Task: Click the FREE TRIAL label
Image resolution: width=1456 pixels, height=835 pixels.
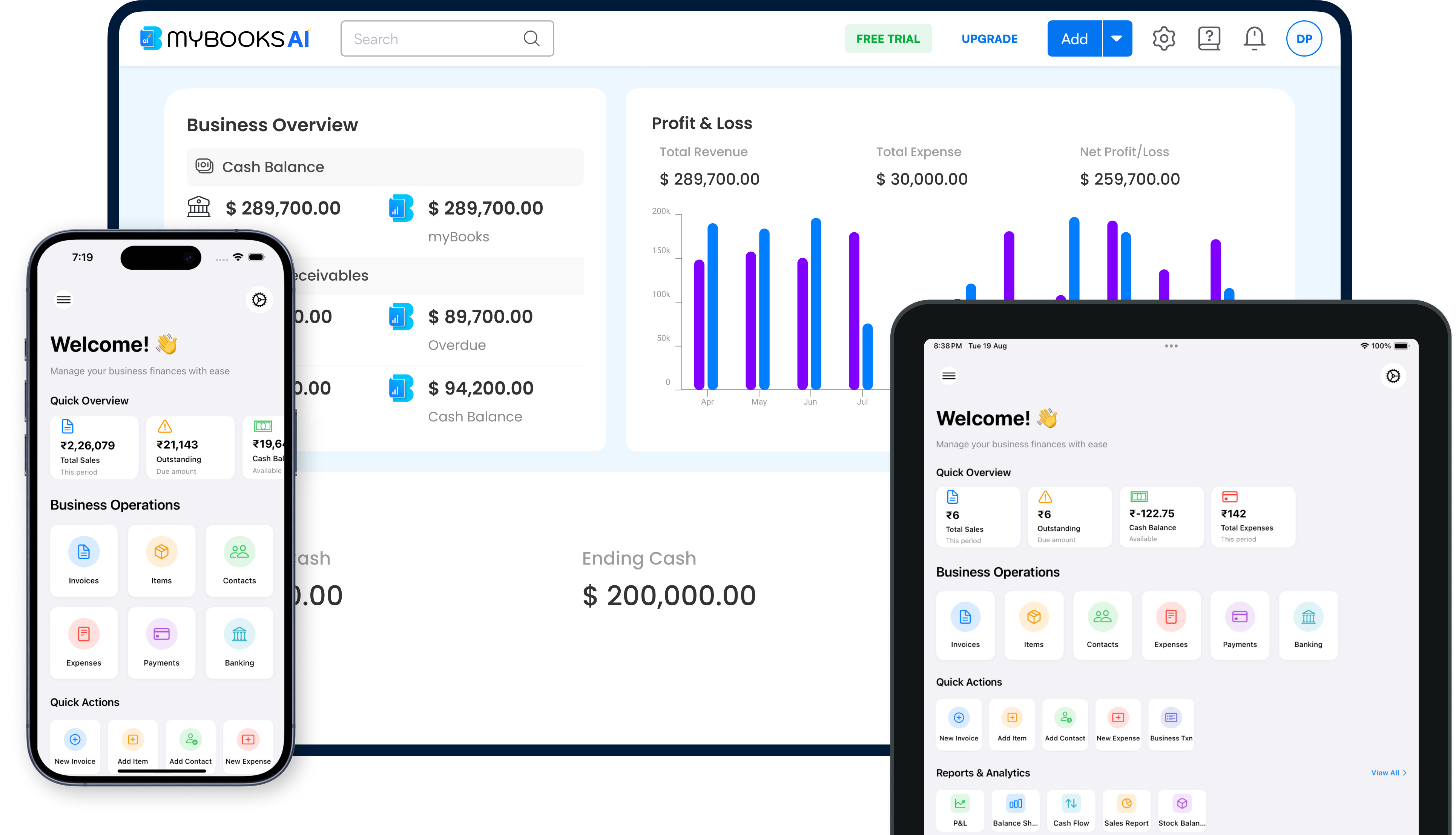Action: pos(888,38)
